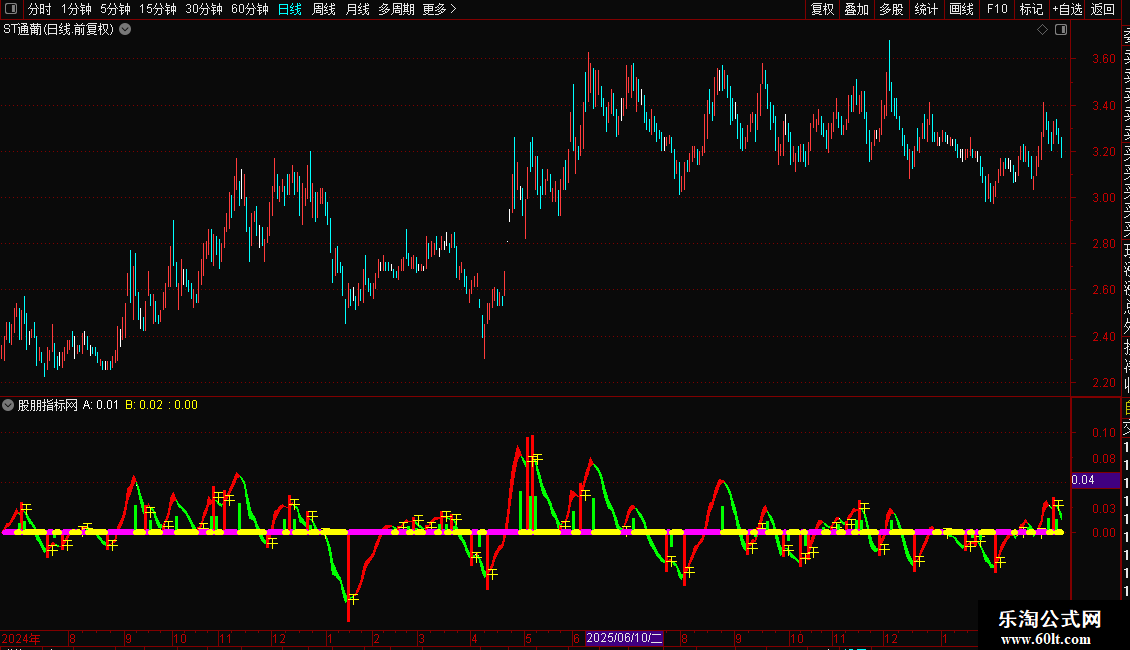This screenshot has height=650, width=1130.
Task: Open F10 company info
Action: tap(997, 9)
